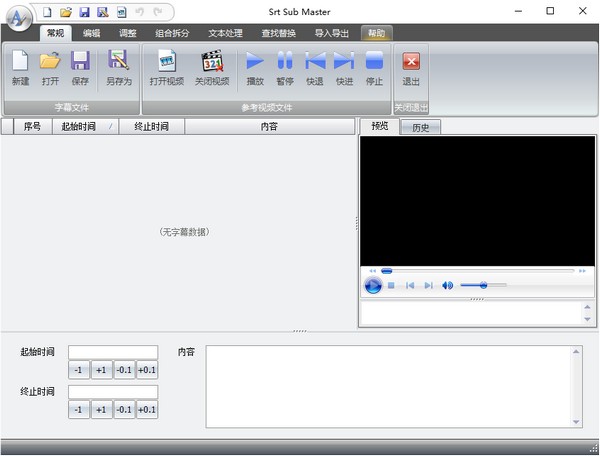Image resolution: width=600 pixels, height=456 pixels.
Task: Fast forward with ribbon 快进 button
Action: [x=344, y=68]
